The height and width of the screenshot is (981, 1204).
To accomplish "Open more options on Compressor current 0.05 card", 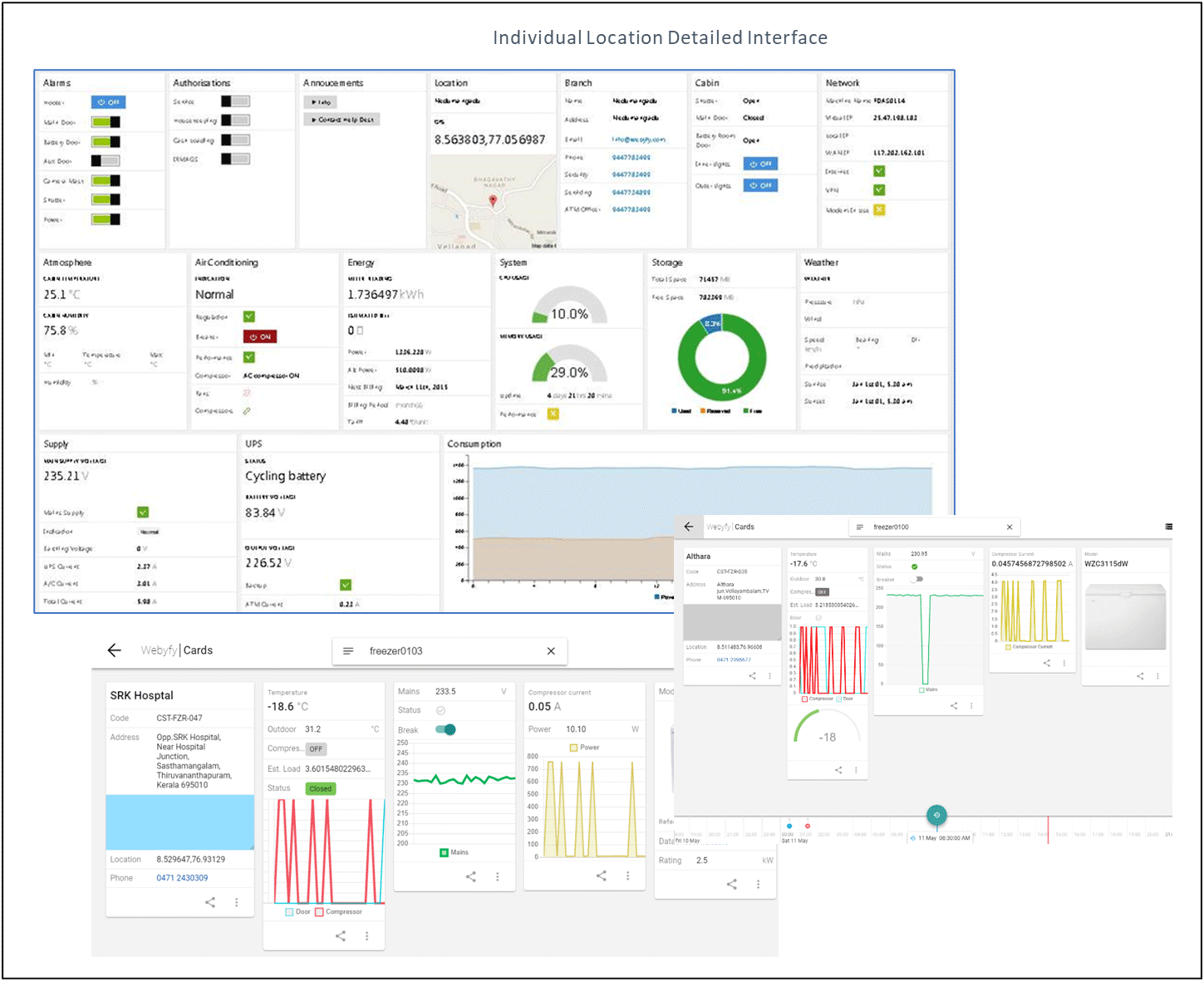I will tap(628, 876).
